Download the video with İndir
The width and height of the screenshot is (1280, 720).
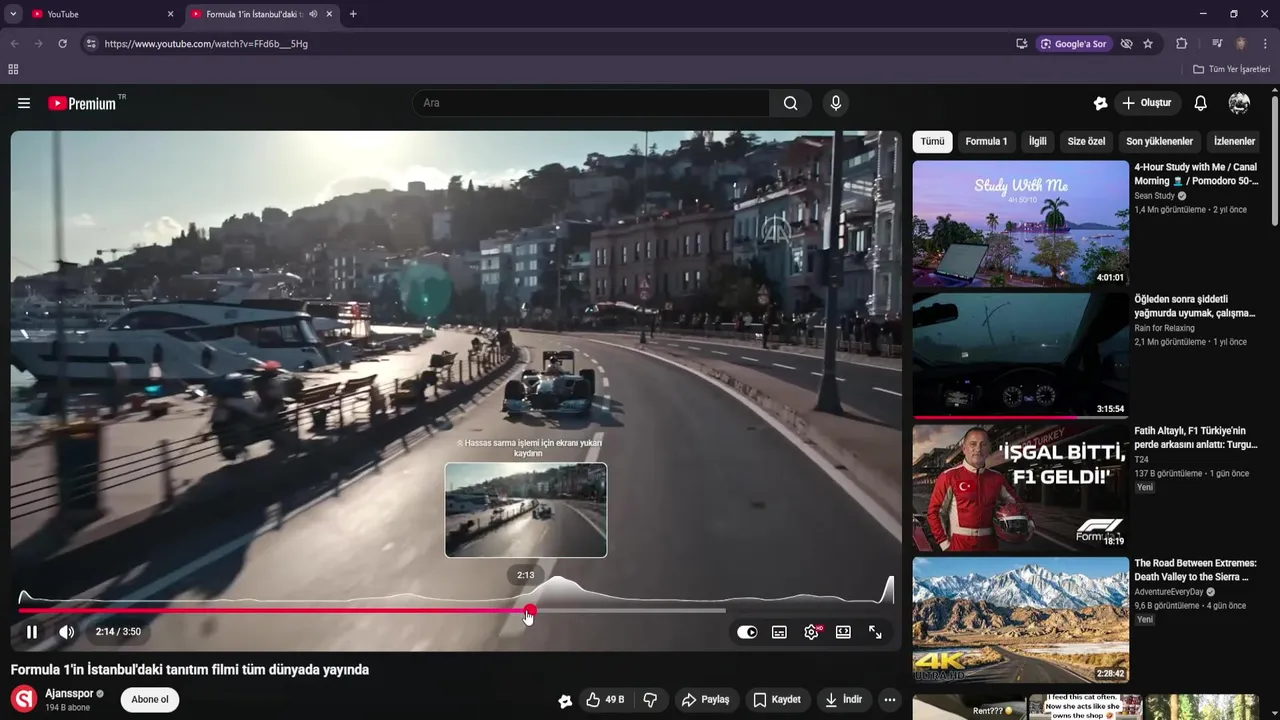[843, 700]
